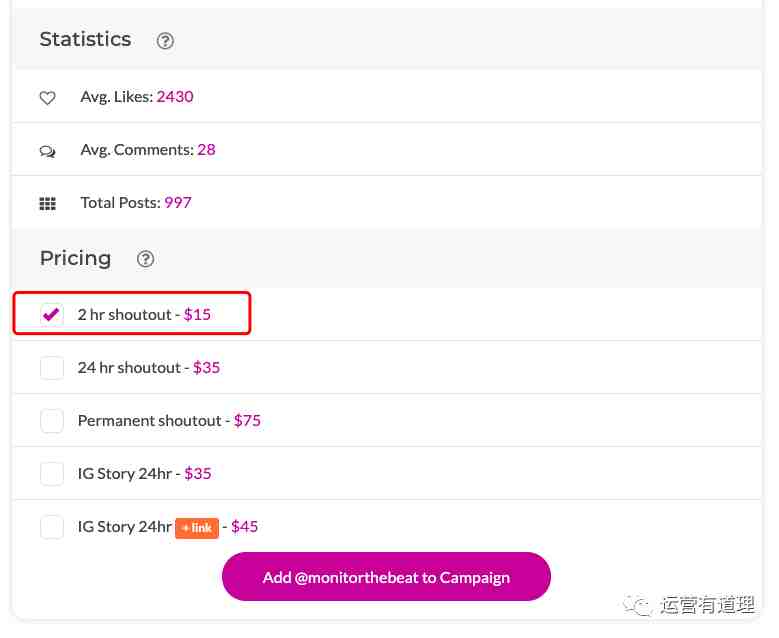Click the Avg. Likes value 2430

click(175, 96)
